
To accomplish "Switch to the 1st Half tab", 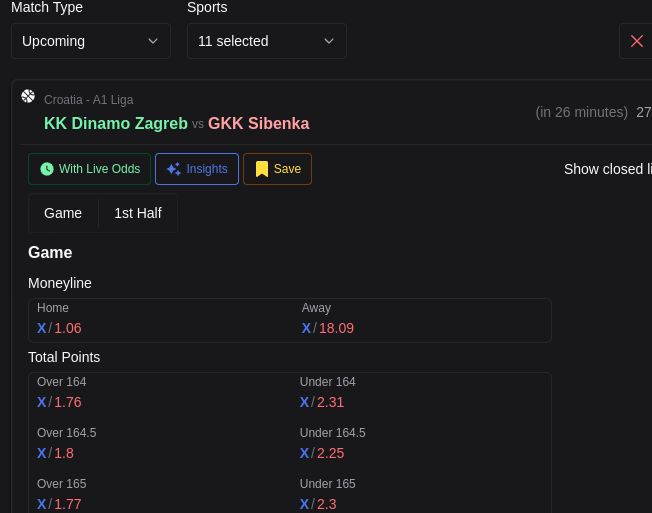I will click(138, 213).
